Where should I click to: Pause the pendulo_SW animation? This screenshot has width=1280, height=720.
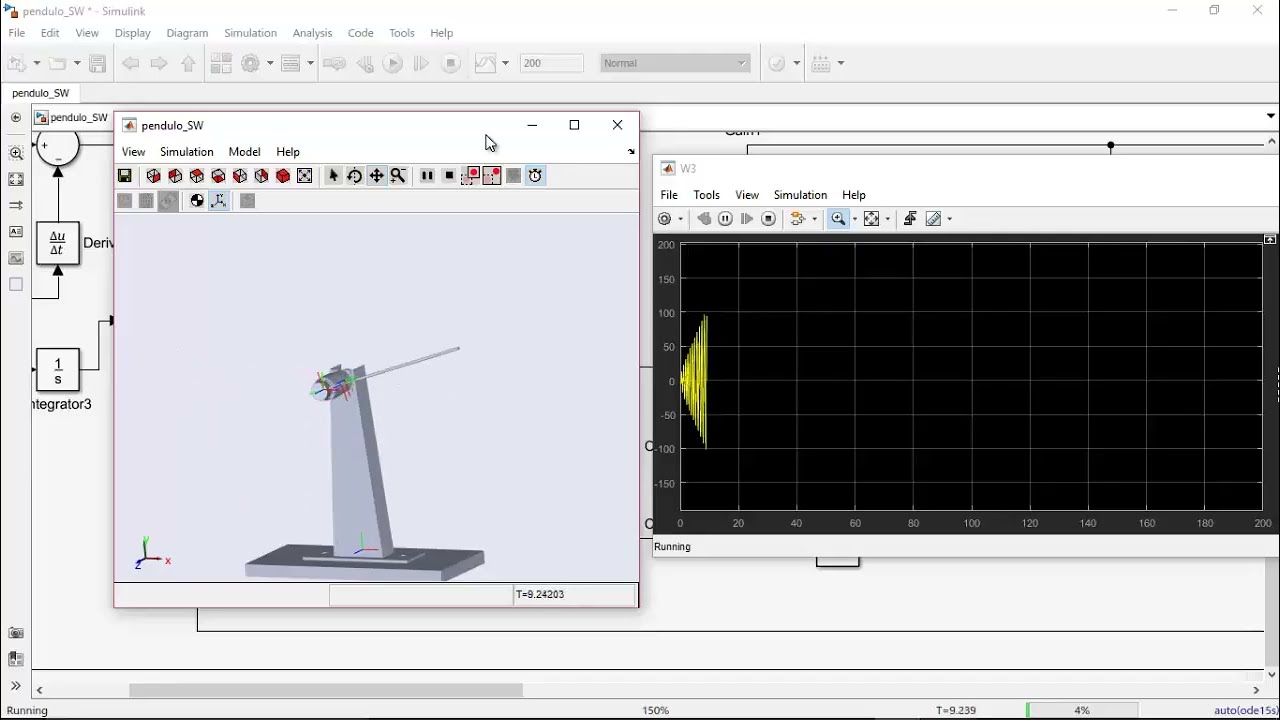(427, 176)
